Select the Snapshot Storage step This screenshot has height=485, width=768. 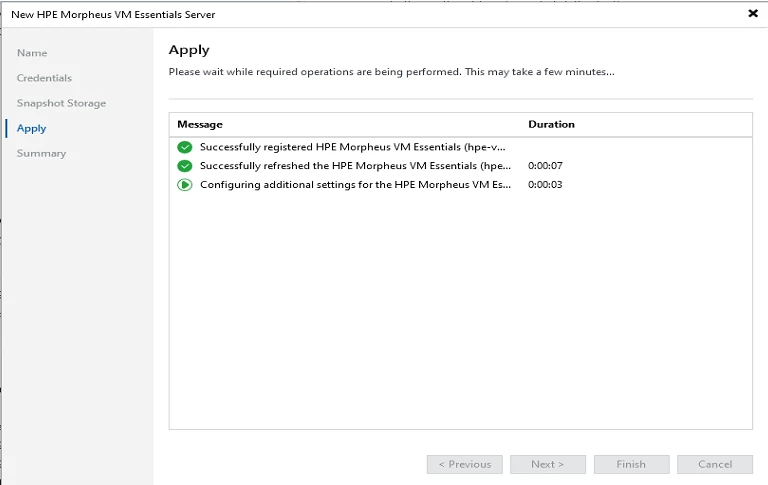coord(61,103)
